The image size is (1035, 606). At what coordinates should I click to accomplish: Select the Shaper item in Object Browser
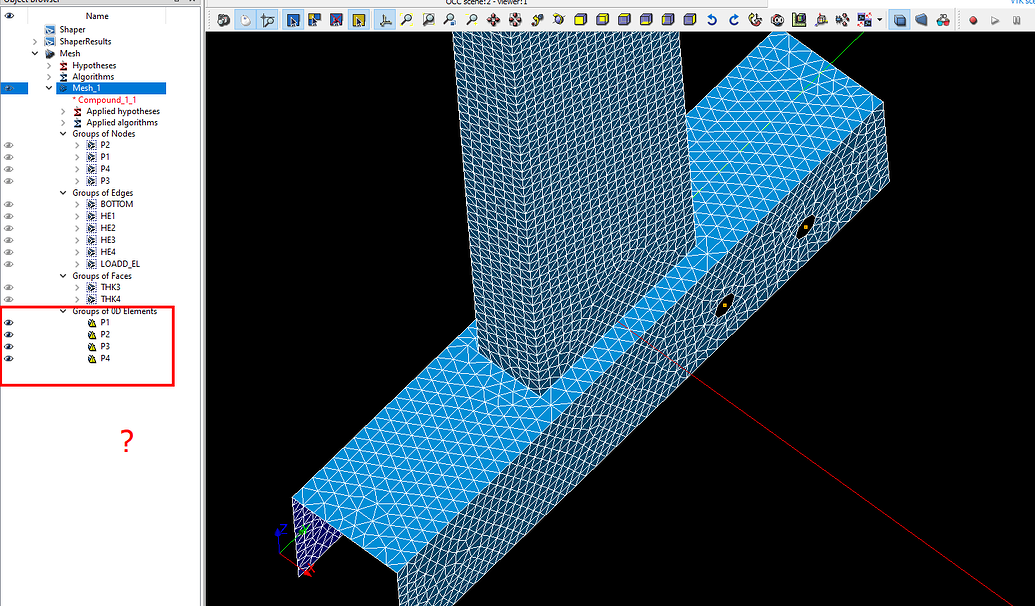point(72,30)
